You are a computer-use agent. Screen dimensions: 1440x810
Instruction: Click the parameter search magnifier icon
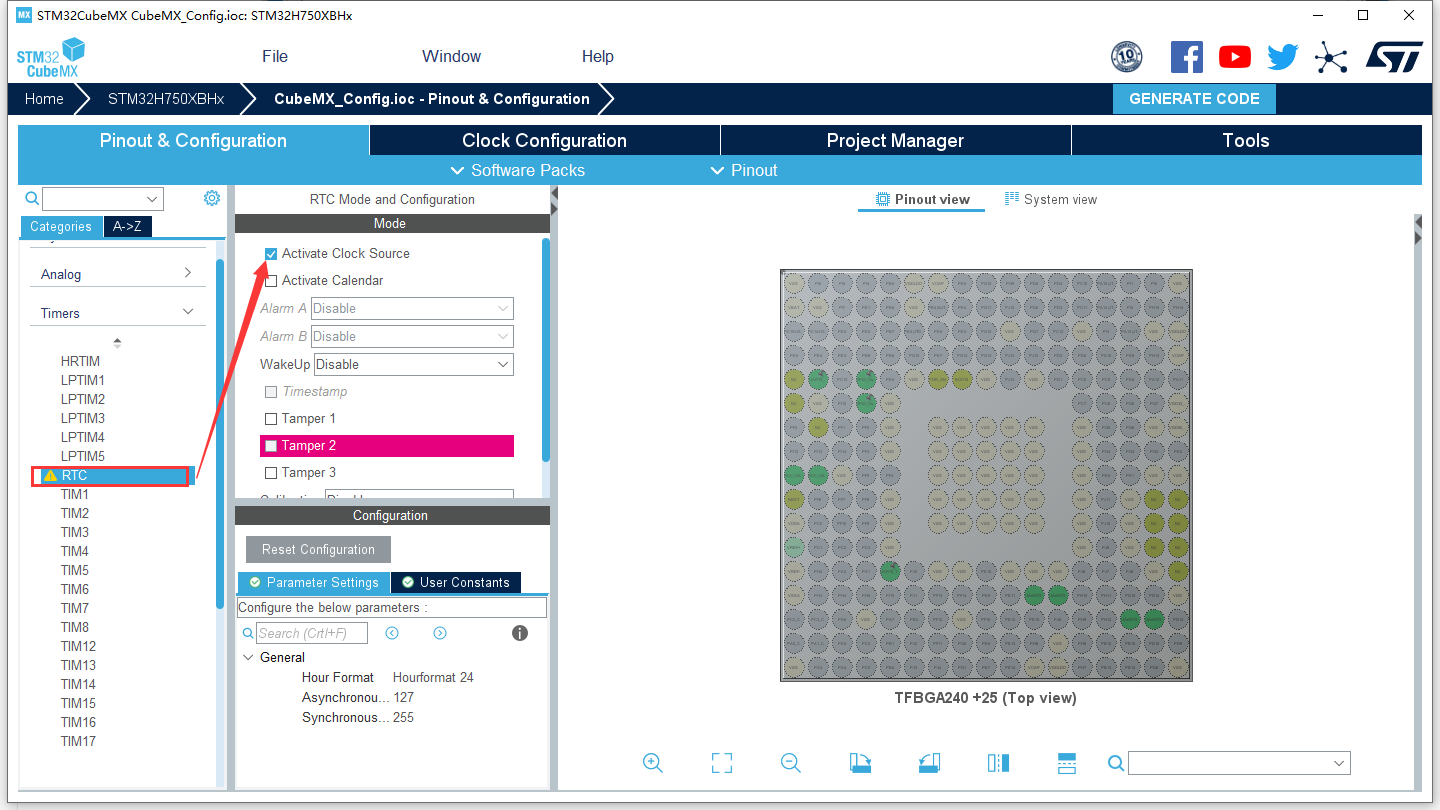coord(248,633)
